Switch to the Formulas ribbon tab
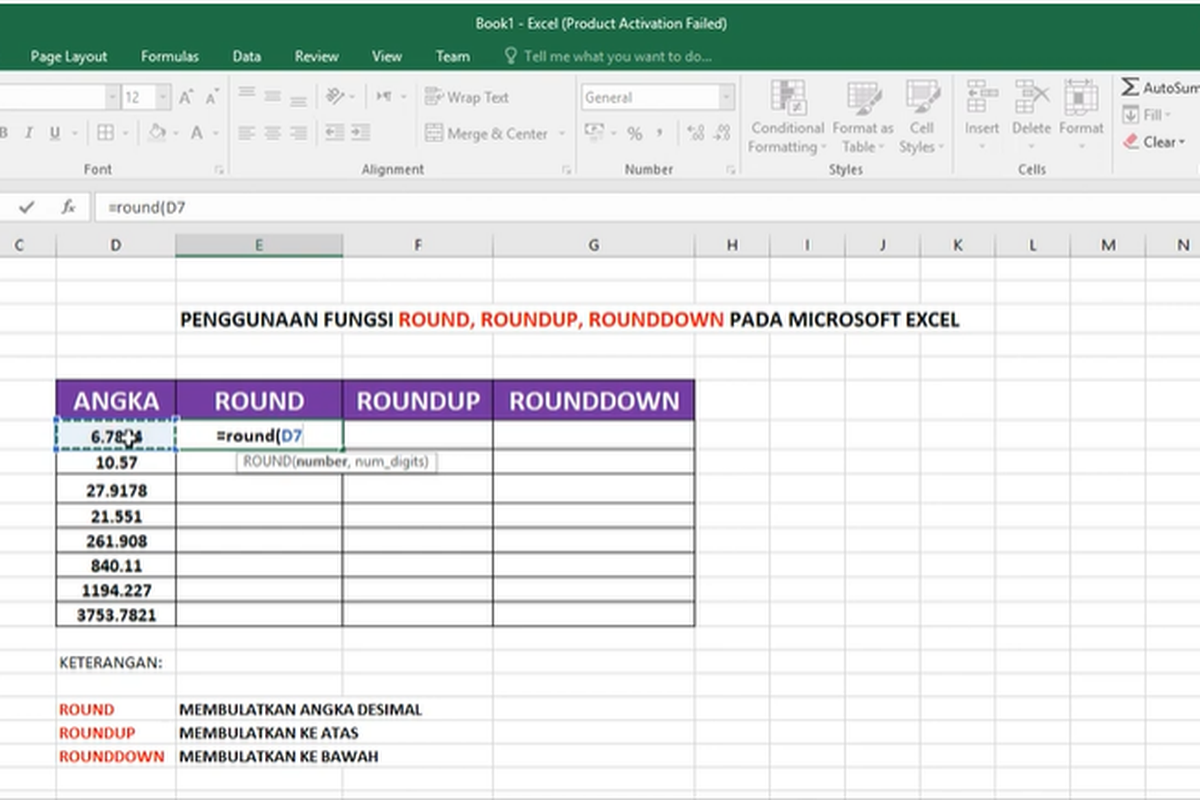 (169, 57)
